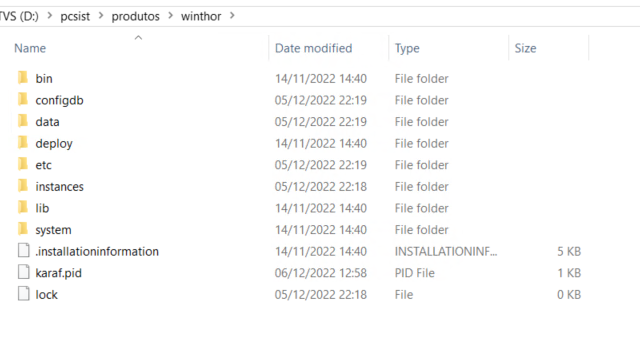Select the deploy folder icon
640x360 pixels.
[x=23, y=142]
